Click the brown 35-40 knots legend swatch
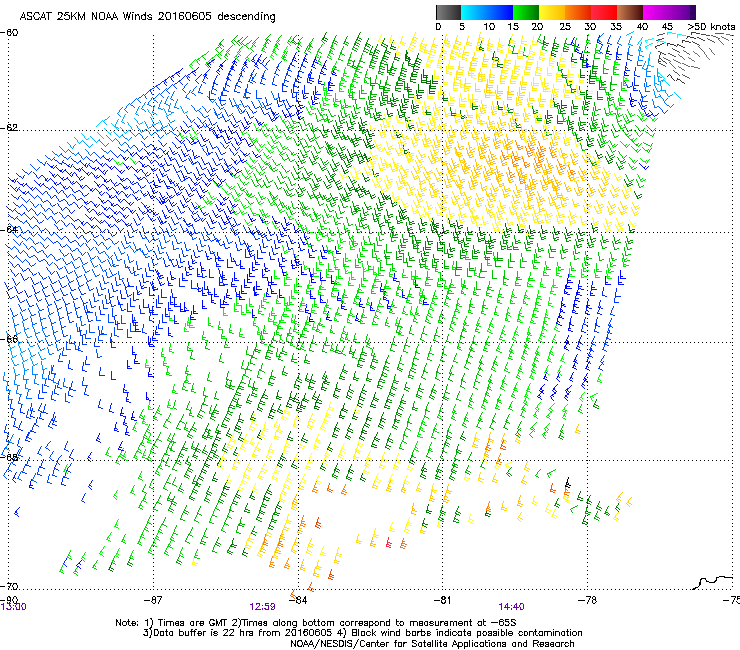740x650 pixels. 630,12
